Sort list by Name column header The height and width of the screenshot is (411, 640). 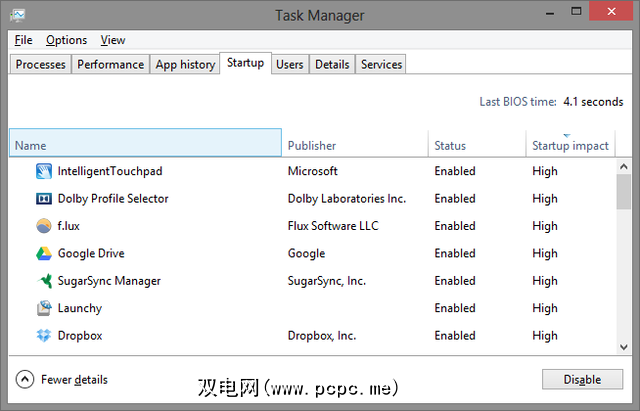[145, 146]
